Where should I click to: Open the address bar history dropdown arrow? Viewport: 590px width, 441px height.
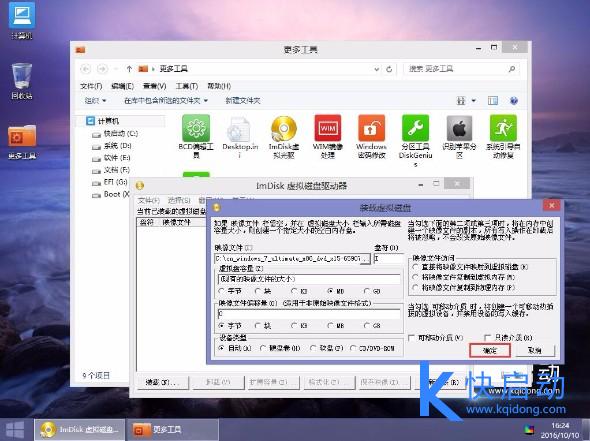pos(376,69)
